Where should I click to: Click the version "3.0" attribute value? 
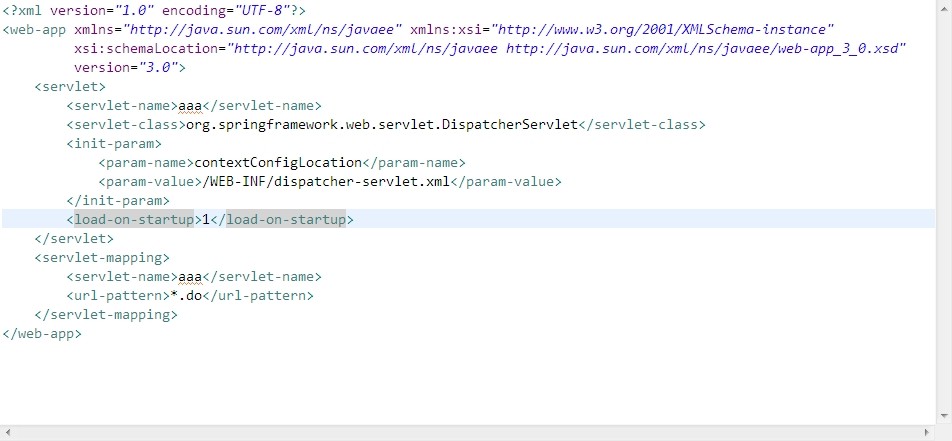pyautogui.click(x=158, y=67)
